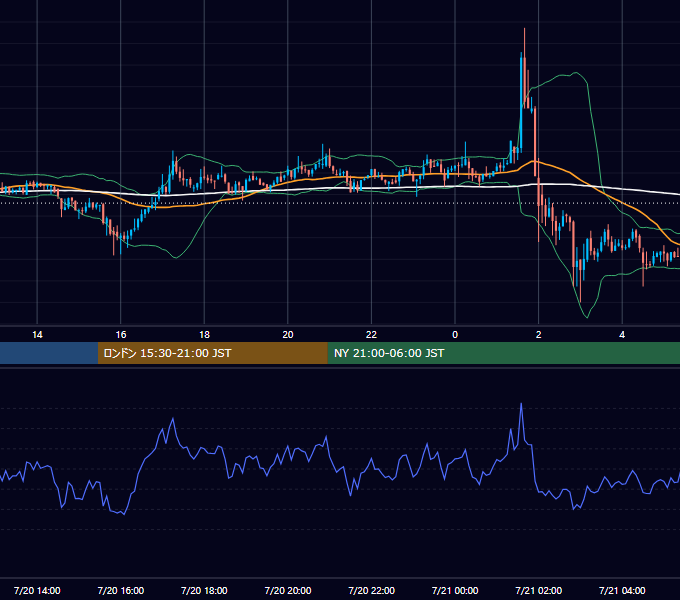680x600 pixels.
Task: Click the 7/21 00:00 date label
Action: coord(455,590)
